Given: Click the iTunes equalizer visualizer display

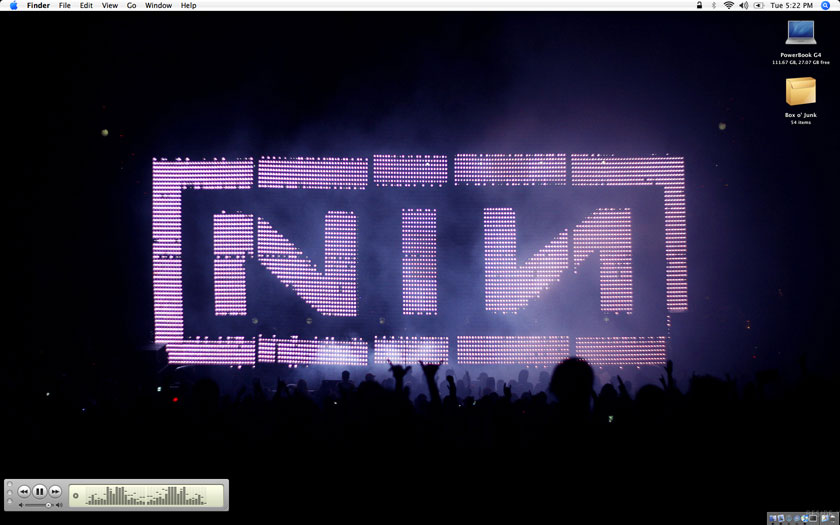Looking at the screenshot, I should pos(146,496).
